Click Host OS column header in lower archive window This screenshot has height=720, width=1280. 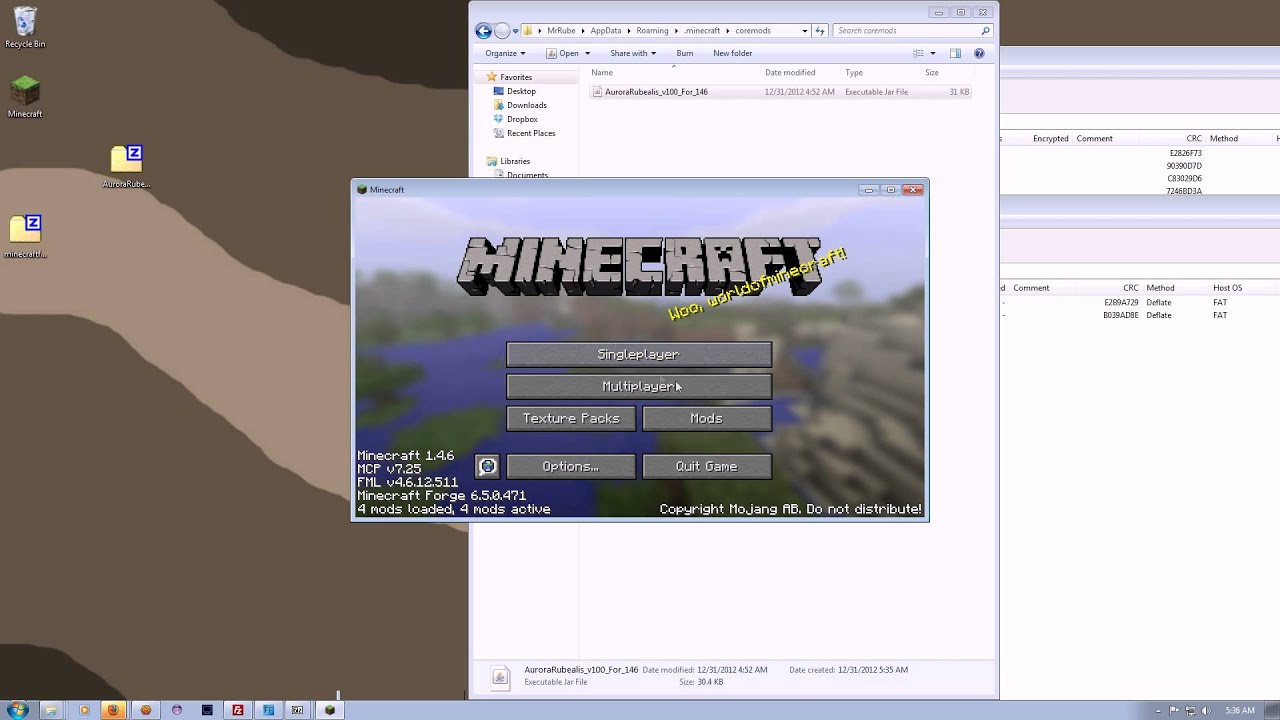point(1228,288)
